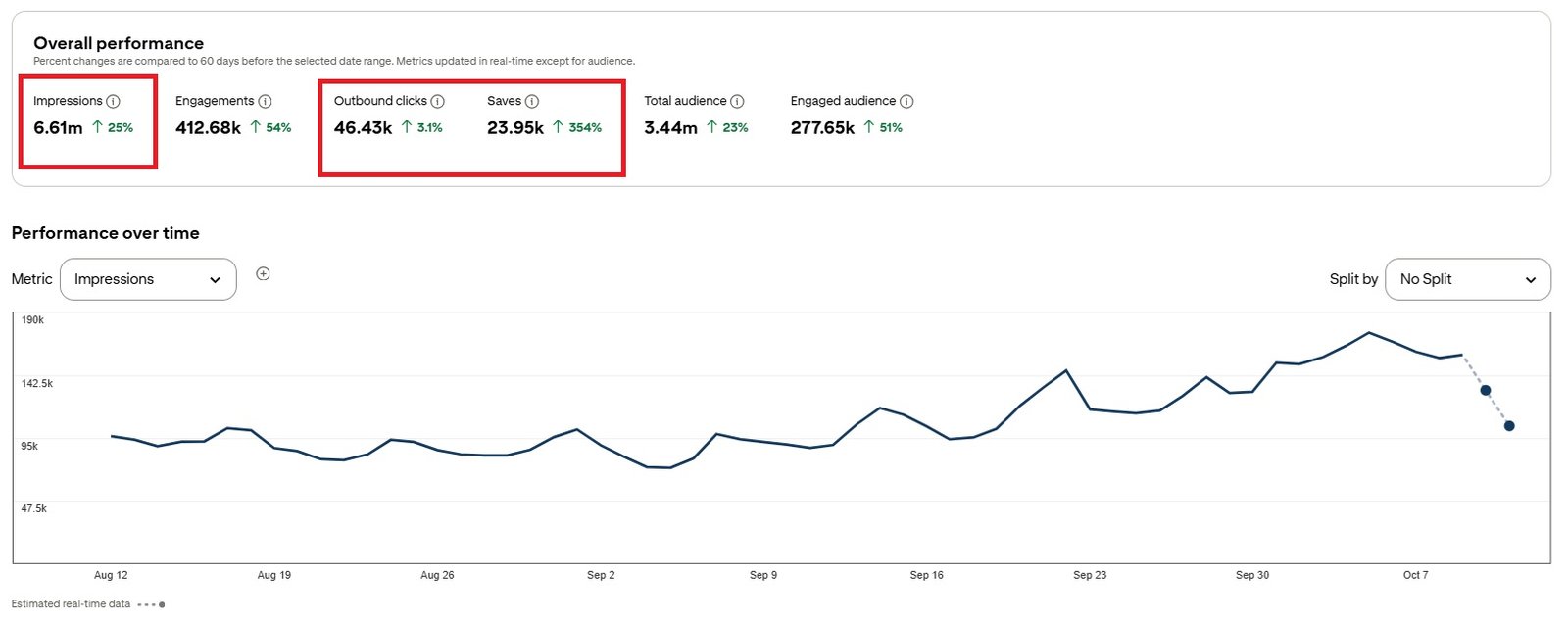This screenshot has width=1568, height=624.
Task: Click the Saves 23.95k value
Action: [x=514, y=128]
